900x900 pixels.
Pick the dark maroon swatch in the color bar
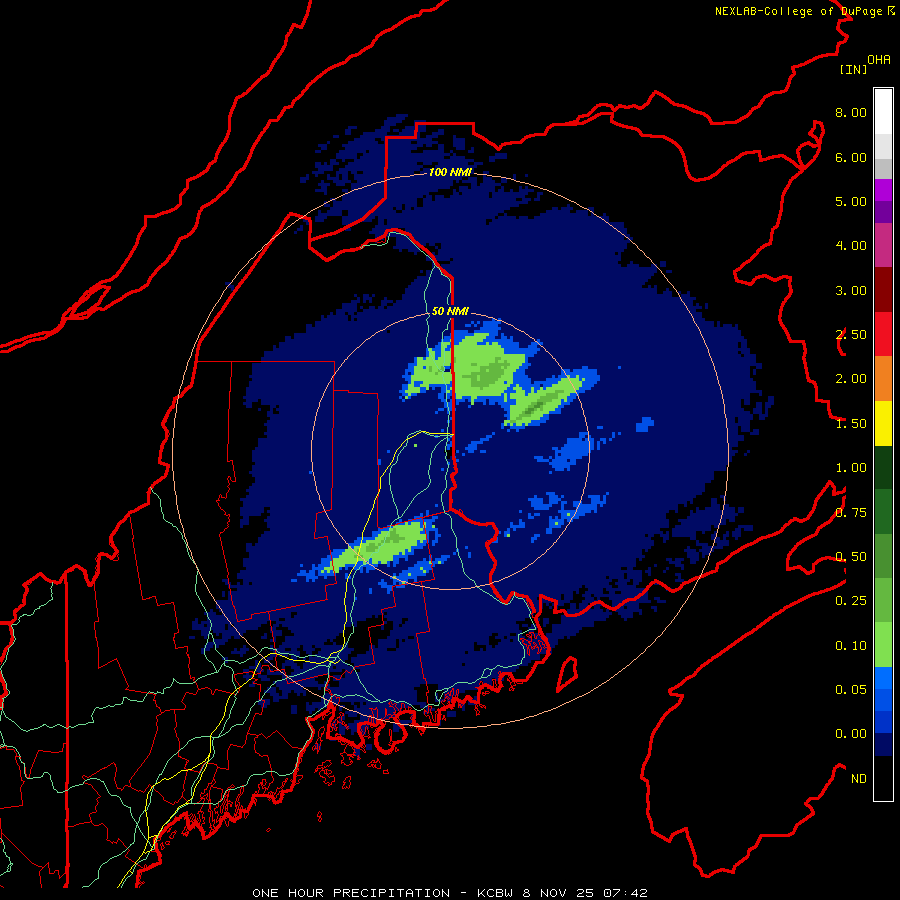pyautogui.click(x=883, y=289)
